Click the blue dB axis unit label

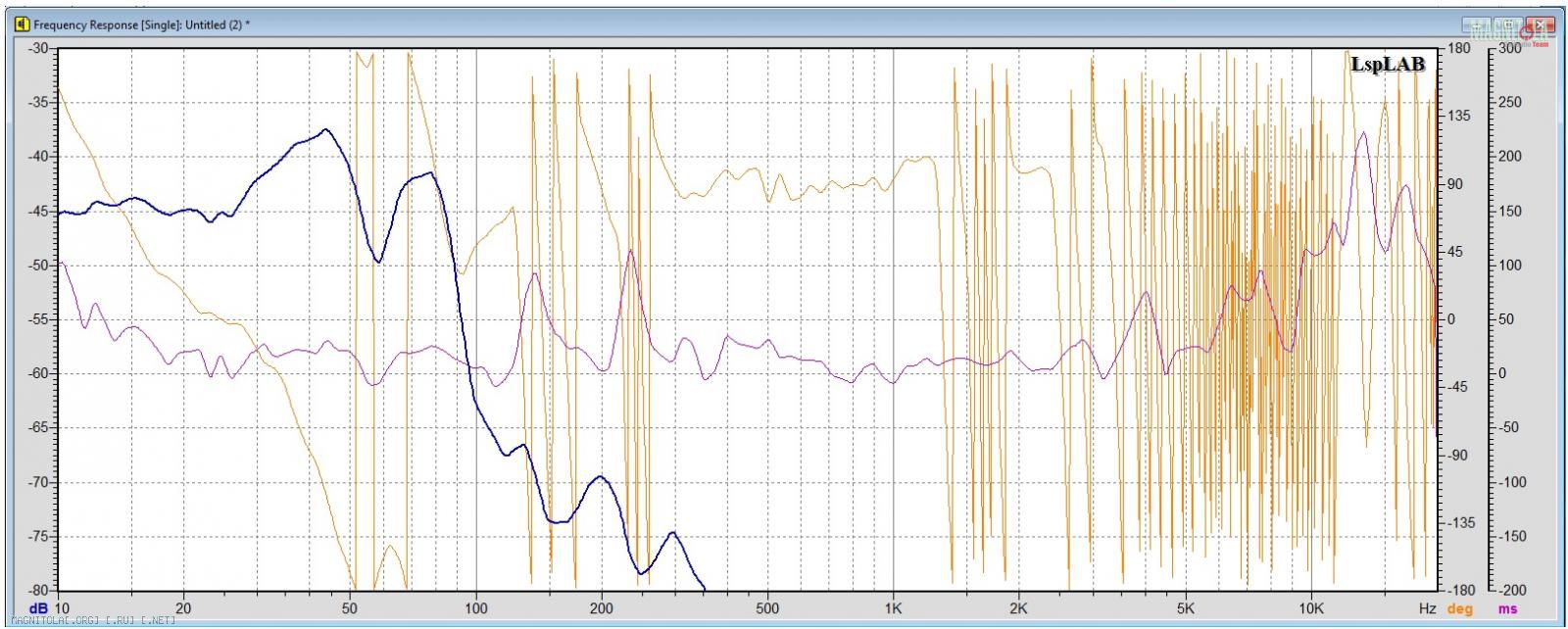[38, 608]
